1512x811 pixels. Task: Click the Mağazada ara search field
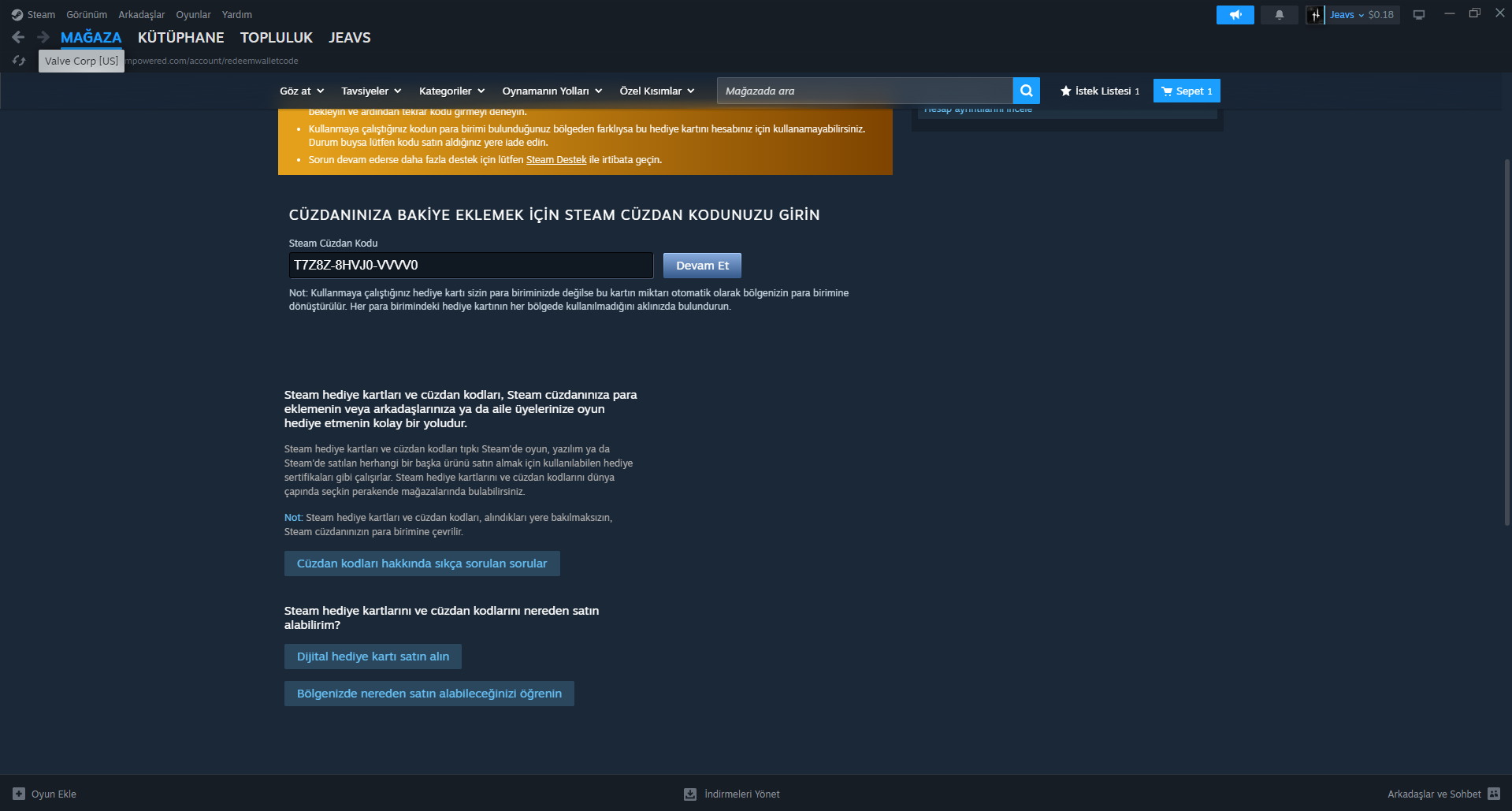[865, 91]
